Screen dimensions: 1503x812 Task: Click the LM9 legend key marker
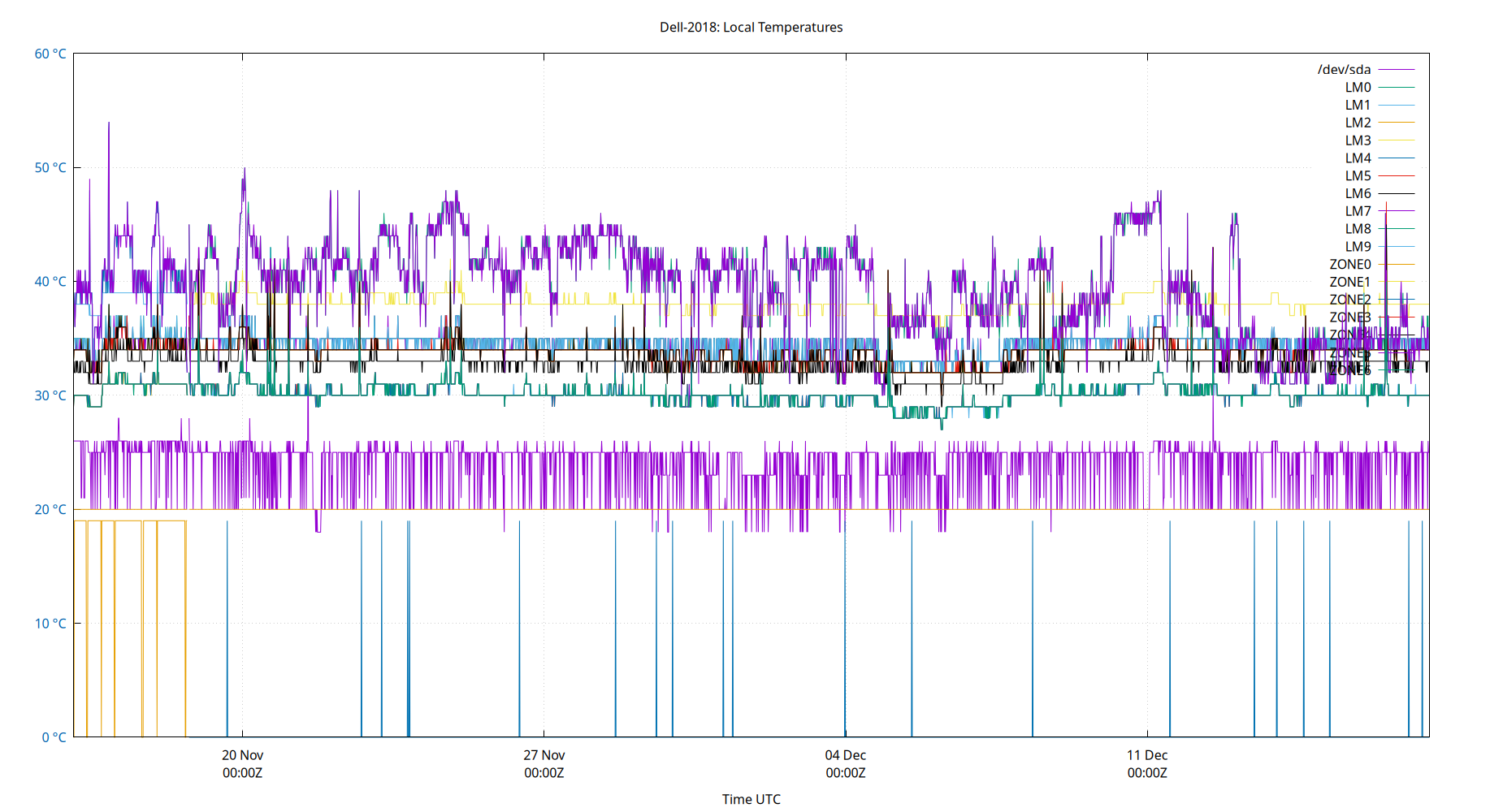click(1397, 246)
